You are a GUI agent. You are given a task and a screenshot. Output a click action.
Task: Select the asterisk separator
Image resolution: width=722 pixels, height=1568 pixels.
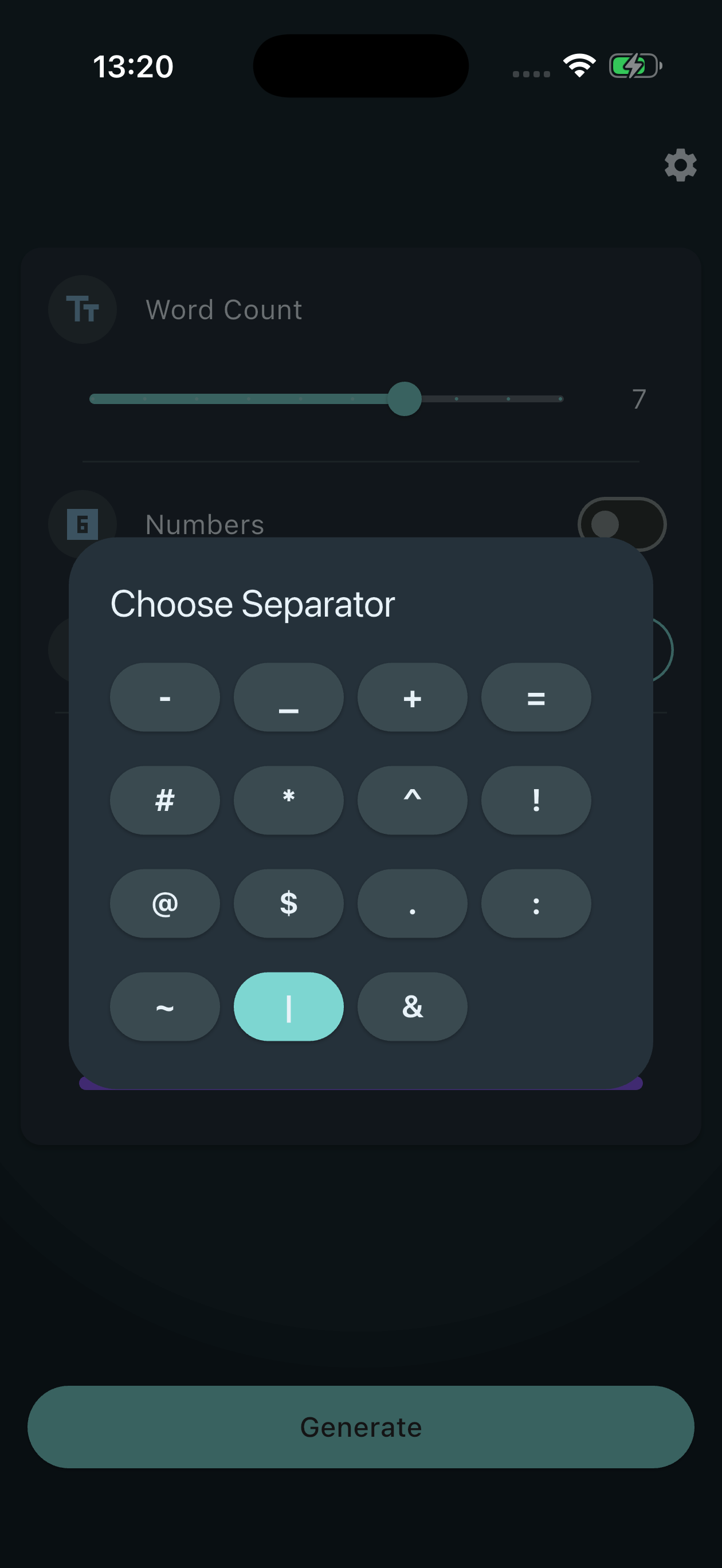(288, 801)
